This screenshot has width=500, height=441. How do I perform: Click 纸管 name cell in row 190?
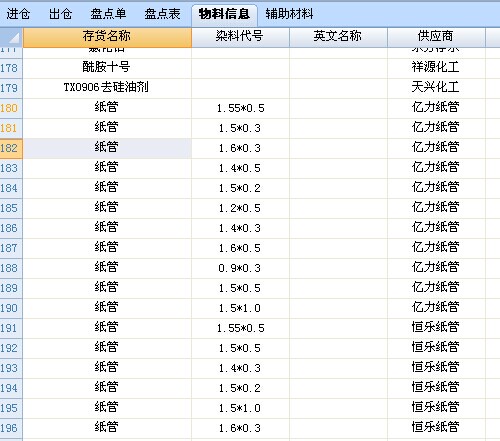(107, 308)
